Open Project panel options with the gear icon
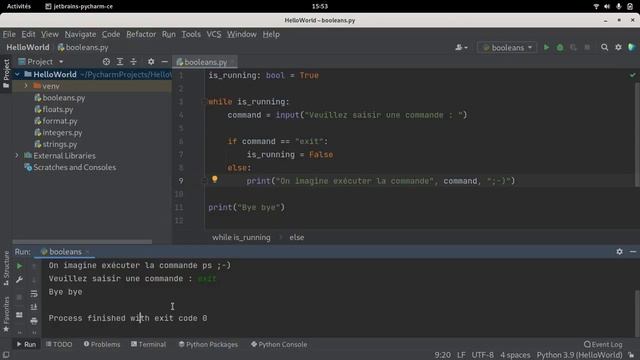 coord(151,62)
